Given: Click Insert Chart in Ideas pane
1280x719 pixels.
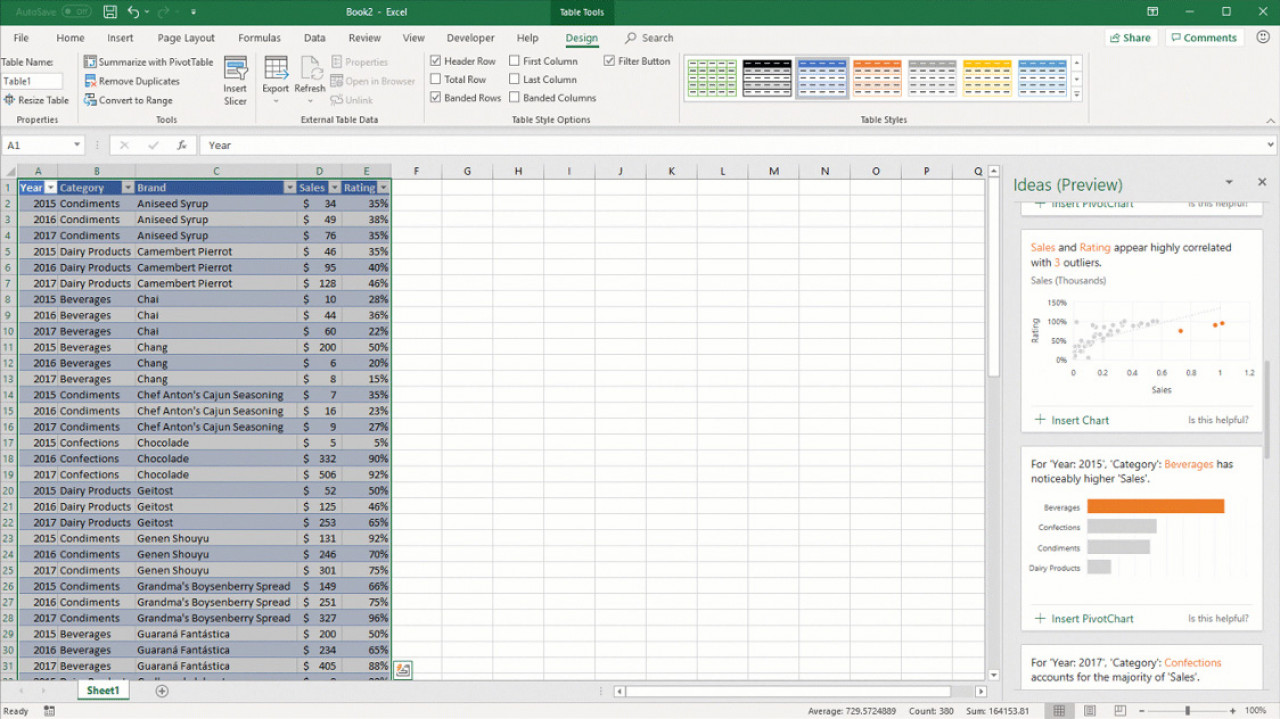Looking at the screenshot, I should 1079,420.
